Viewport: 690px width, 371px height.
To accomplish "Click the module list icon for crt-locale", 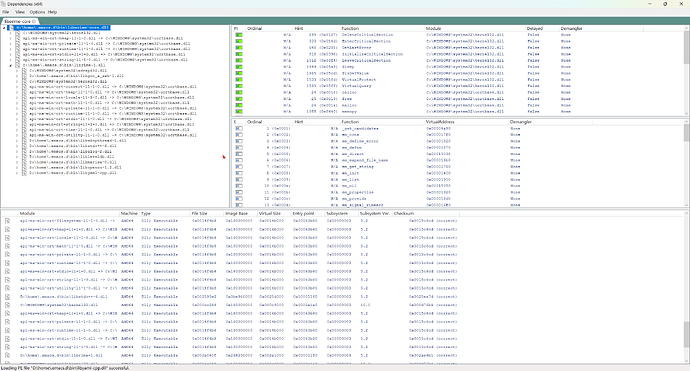I will tap(7, 238).
